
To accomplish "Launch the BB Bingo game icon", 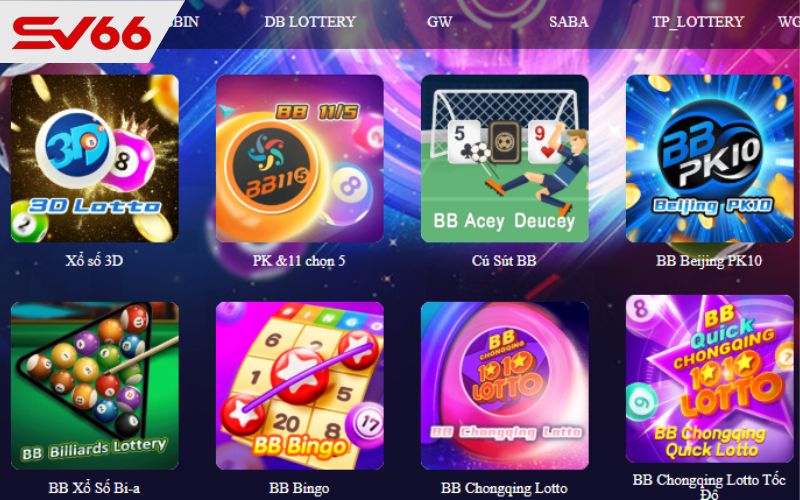I will pyautogui.click(x=299, y=385).
